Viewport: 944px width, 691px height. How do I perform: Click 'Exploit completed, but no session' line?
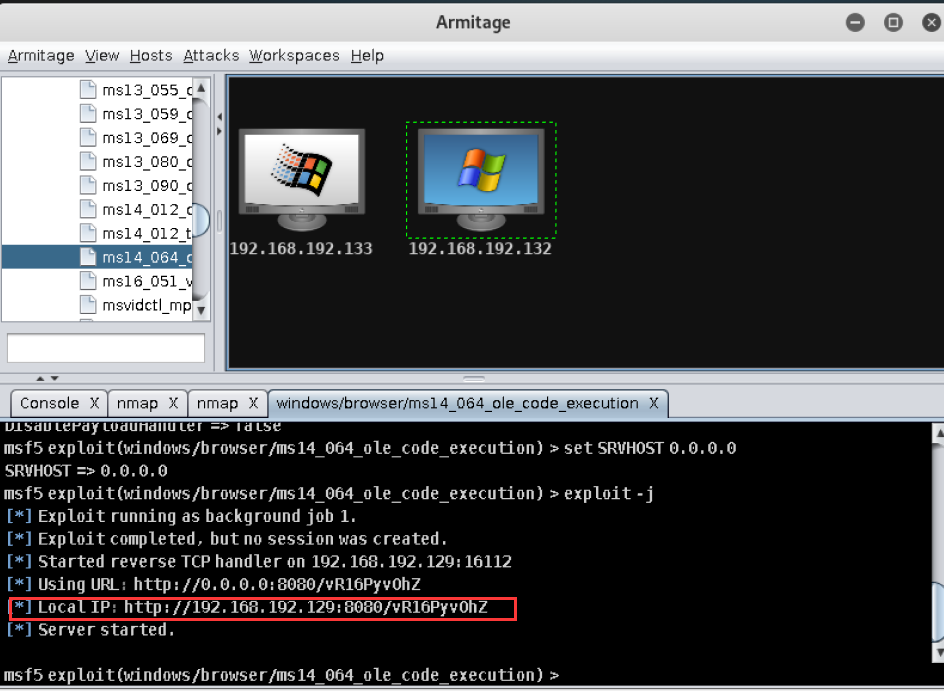227,539
